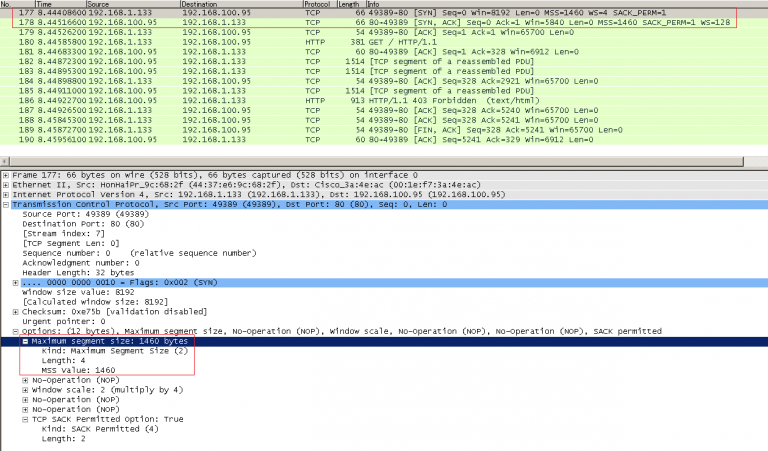Select the Source Port: 49389 line
This screenshot has width=768, height=451.
coord(80,214)
